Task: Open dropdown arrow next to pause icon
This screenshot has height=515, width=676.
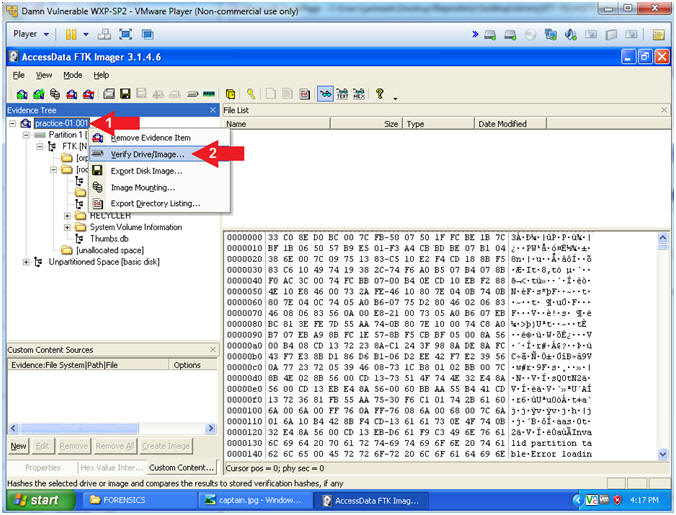Action: tap(86, 34)
